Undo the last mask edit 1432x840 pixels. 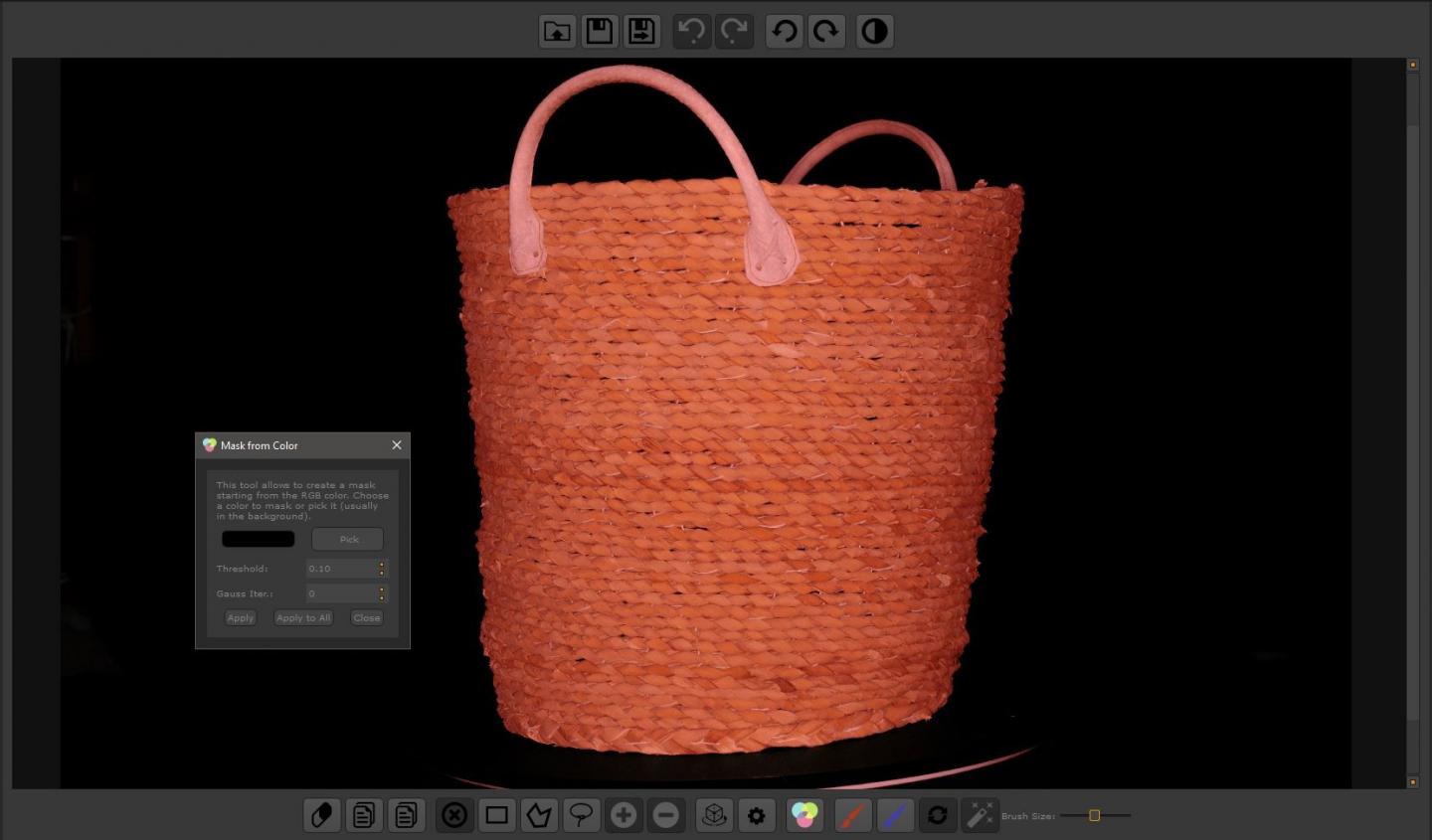point(691,31)
